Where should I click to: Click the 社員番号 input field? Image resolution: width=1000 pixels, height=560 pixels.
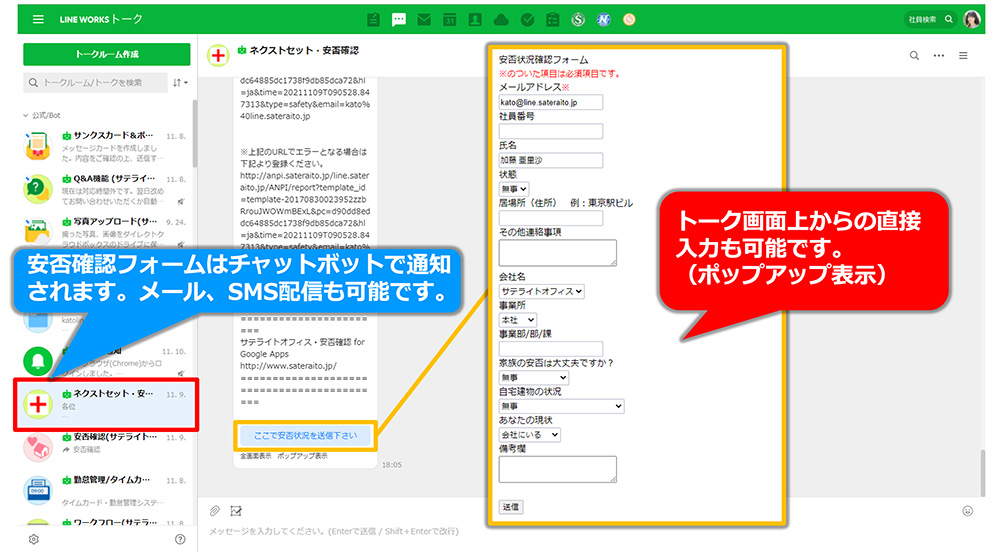tap(550, 131)
